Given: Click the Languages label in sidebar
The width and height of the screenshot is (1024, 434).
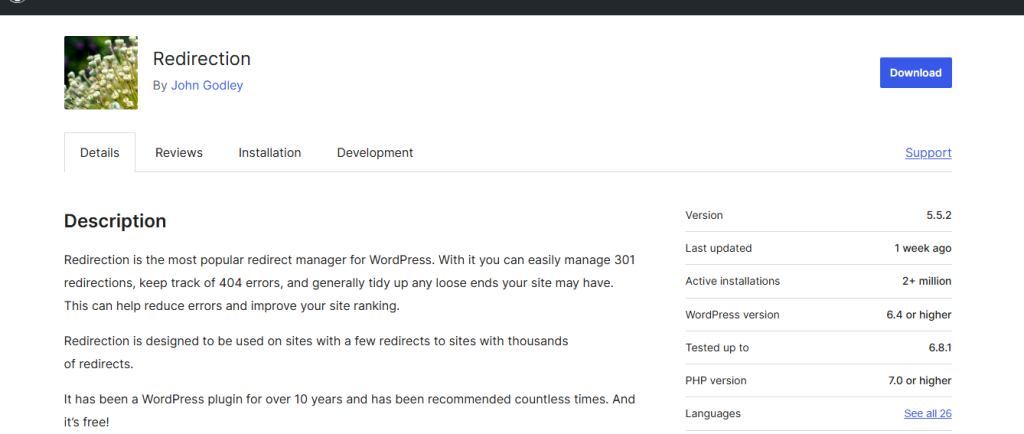Looking at the screenshot, I should 712,414.
